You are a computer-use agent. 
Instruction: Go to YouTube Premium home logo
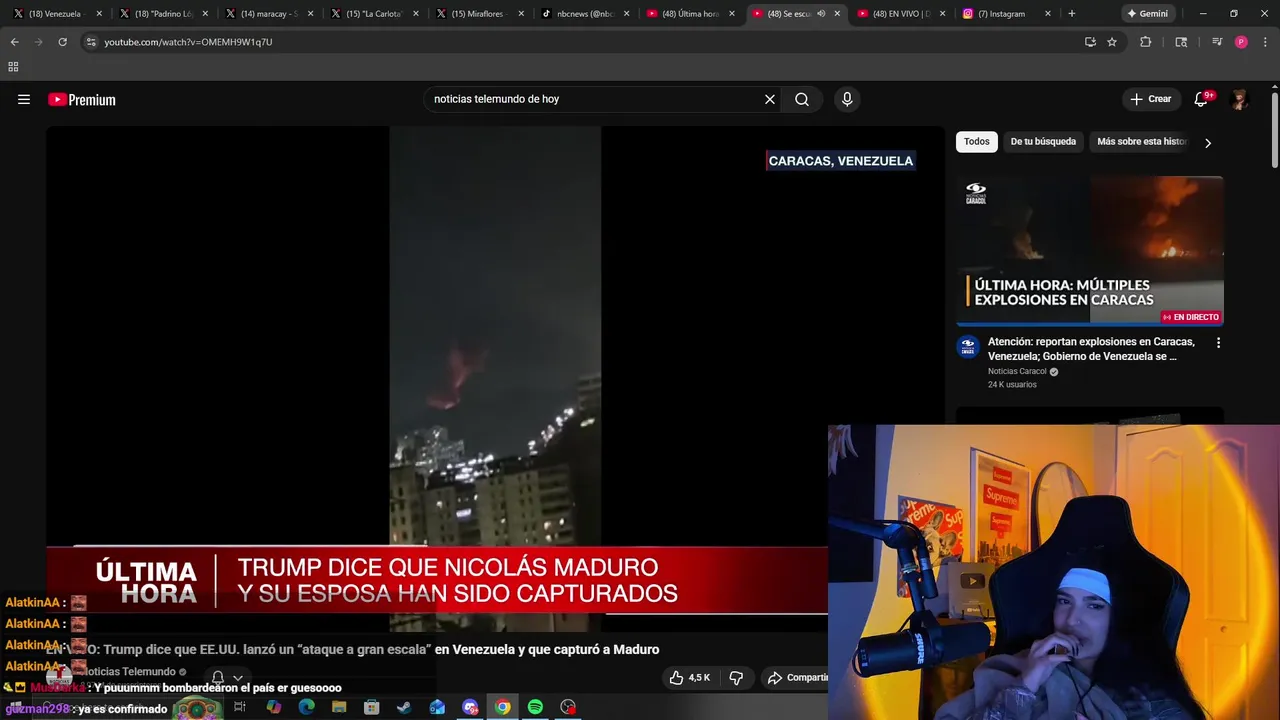click(x=82, y=99)
